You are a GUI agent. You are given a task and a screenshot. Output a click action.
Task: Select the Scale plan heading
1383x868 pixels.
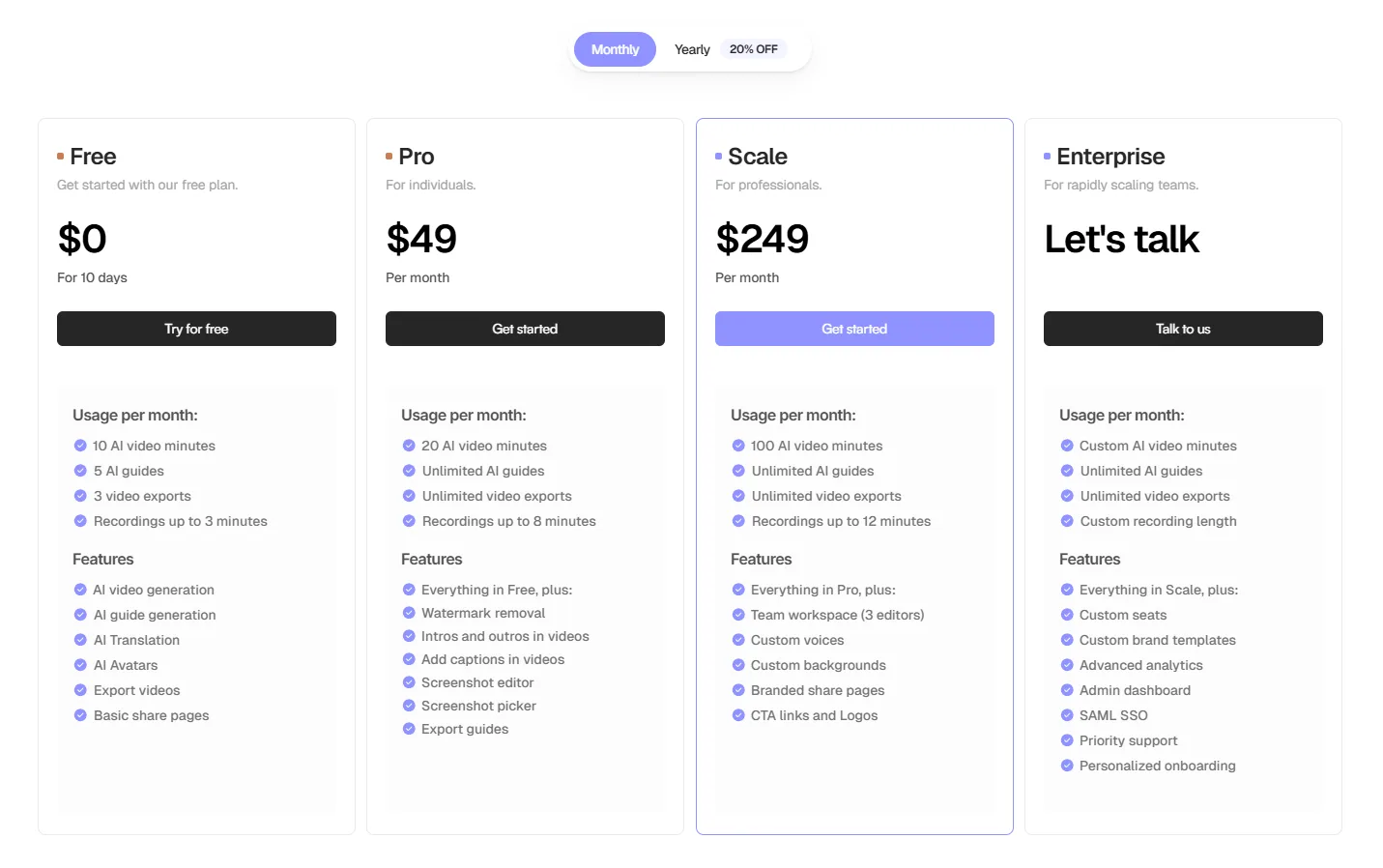(x=758, y=157)
